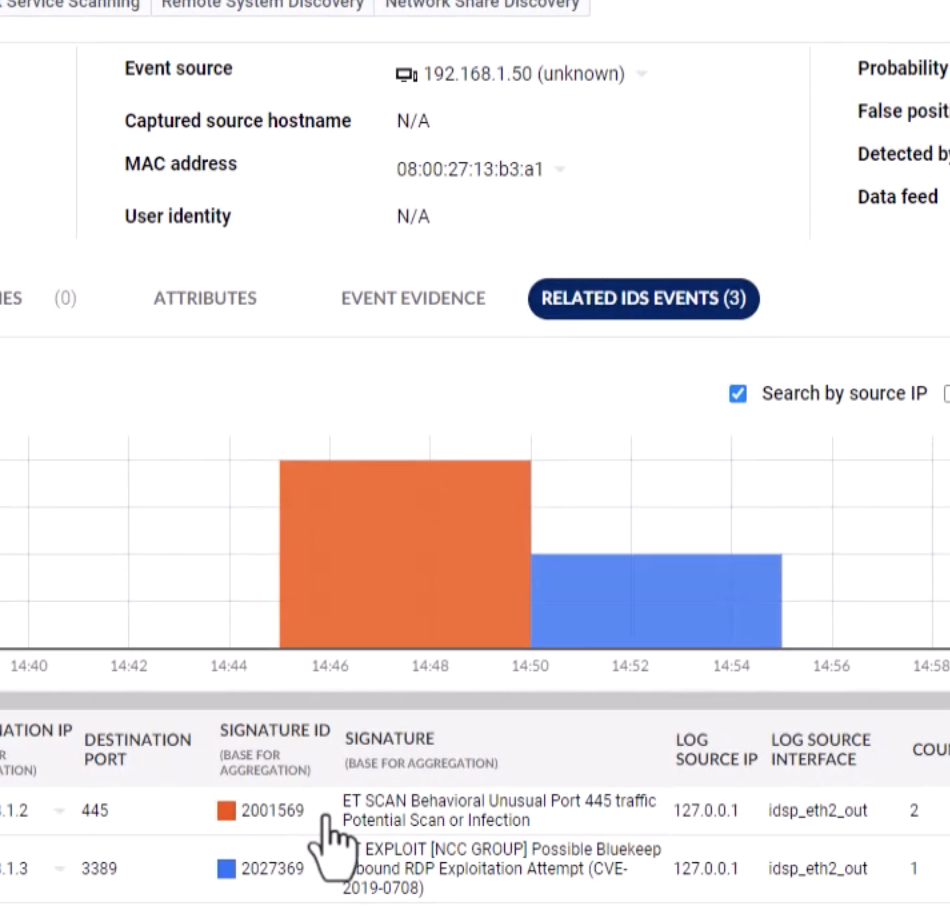Click the ET SCAN Behavioral Unusual Port 445 signature
The height and width of the screenshot is (916, 950).
click(499, 810)
